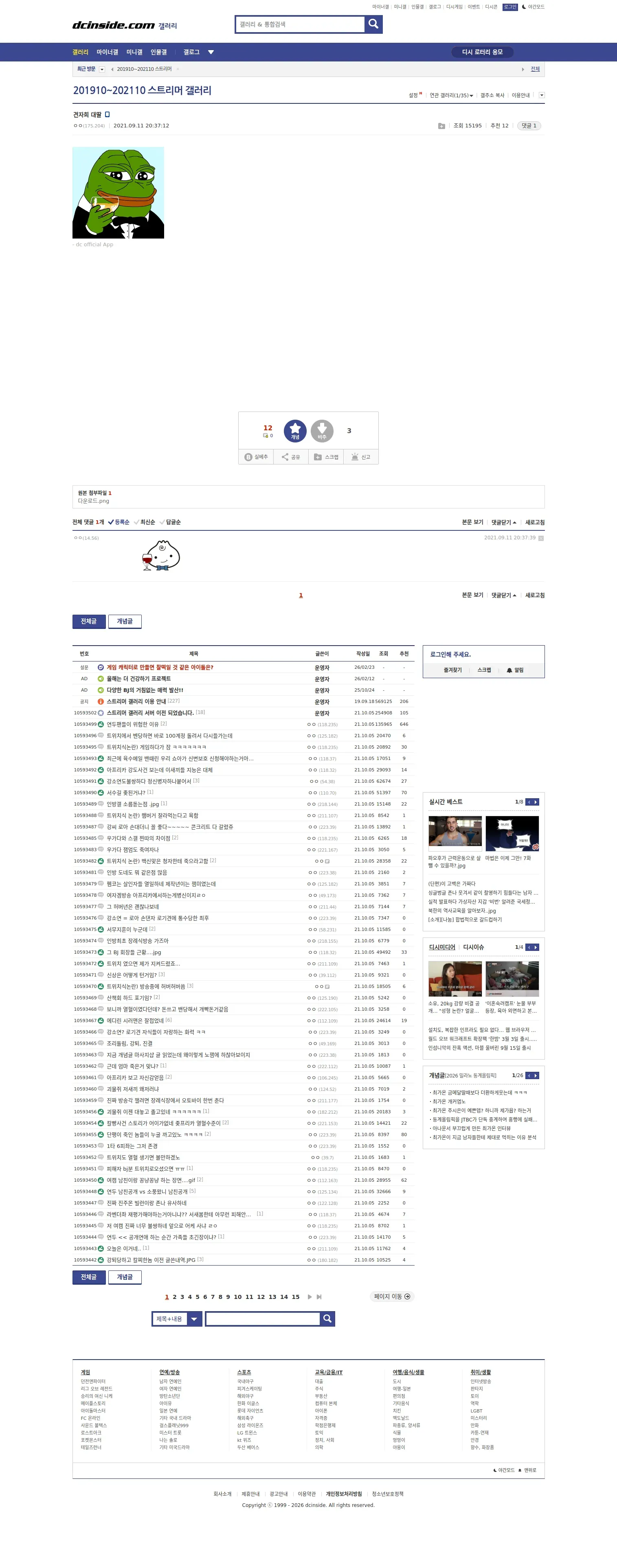The width and height of the screenshot is (617, 1568).
Task: Open the 페이지 이동 control
Action: pyautogui.click(x=392, y=1296)
